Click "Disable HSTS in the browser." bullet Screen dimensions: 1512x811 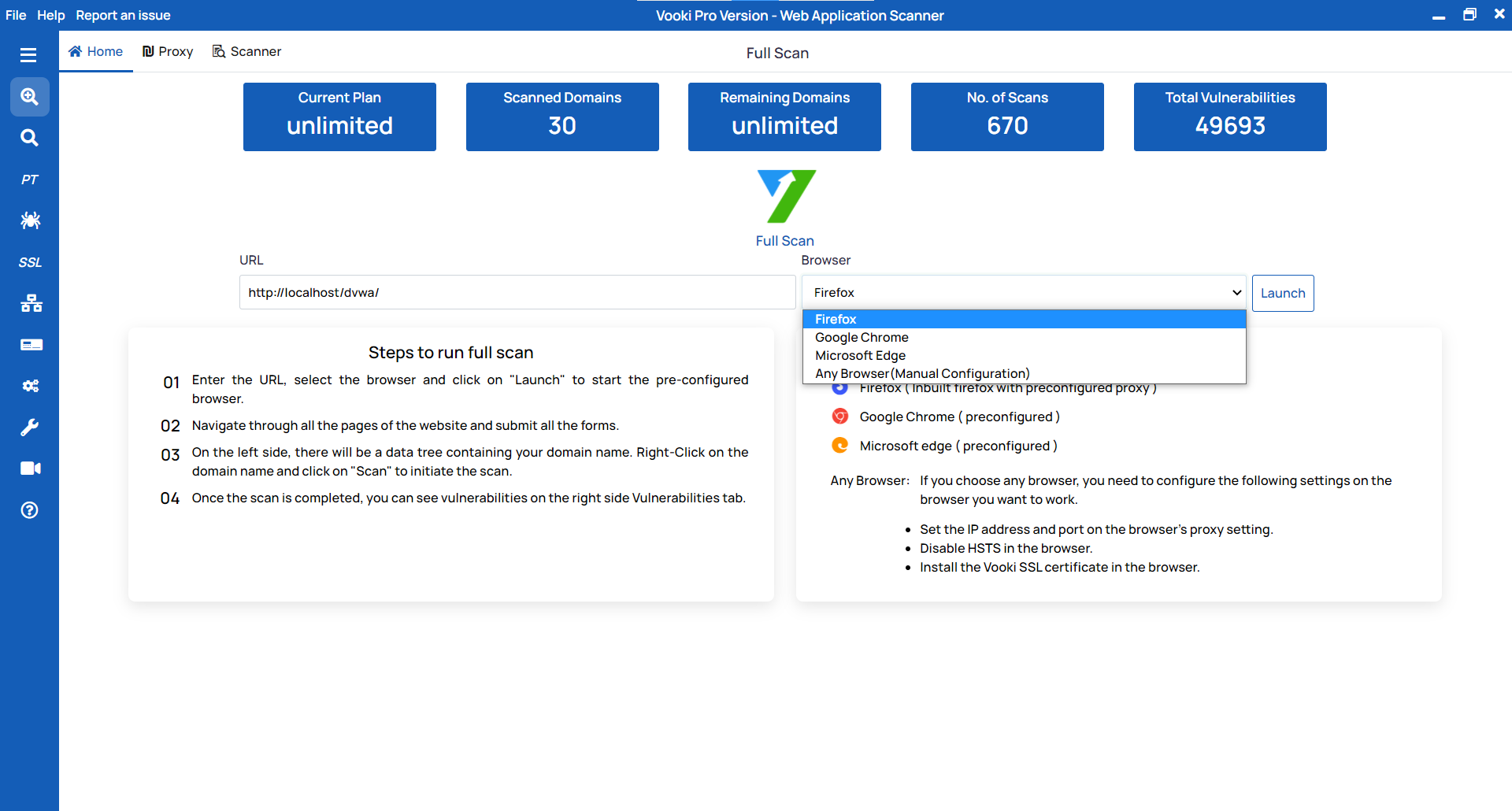pyautogui.click(x=1006, y=548)
